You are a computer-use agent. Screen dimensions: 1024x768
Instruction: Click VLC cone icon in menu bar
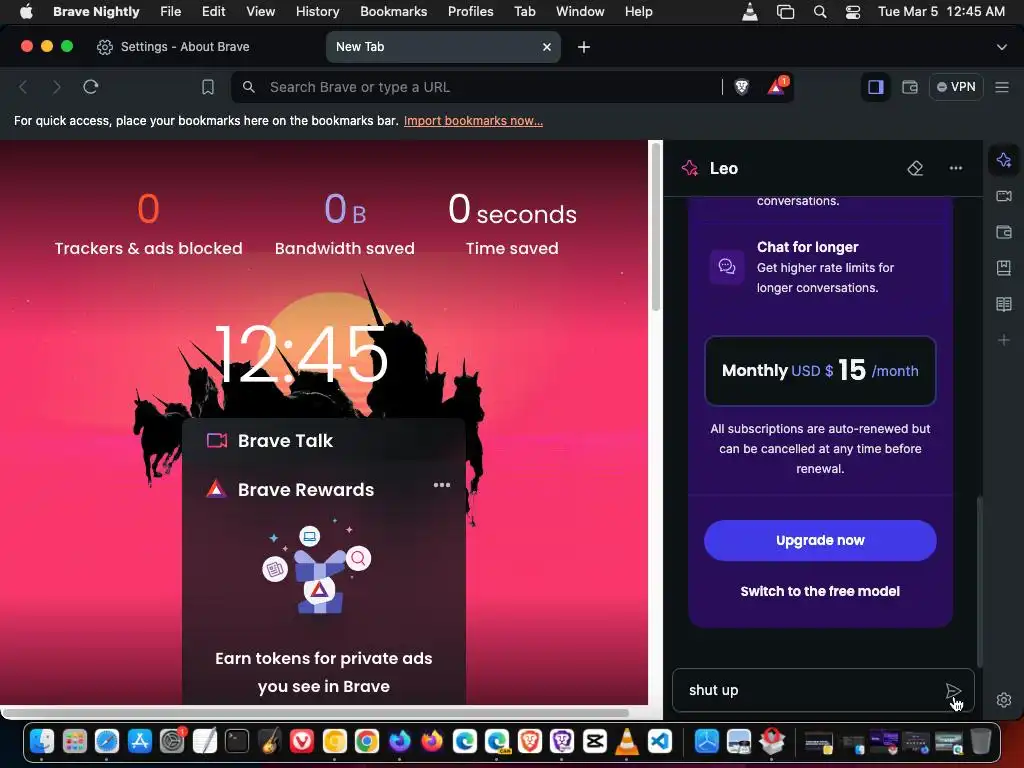pos(750,12)
